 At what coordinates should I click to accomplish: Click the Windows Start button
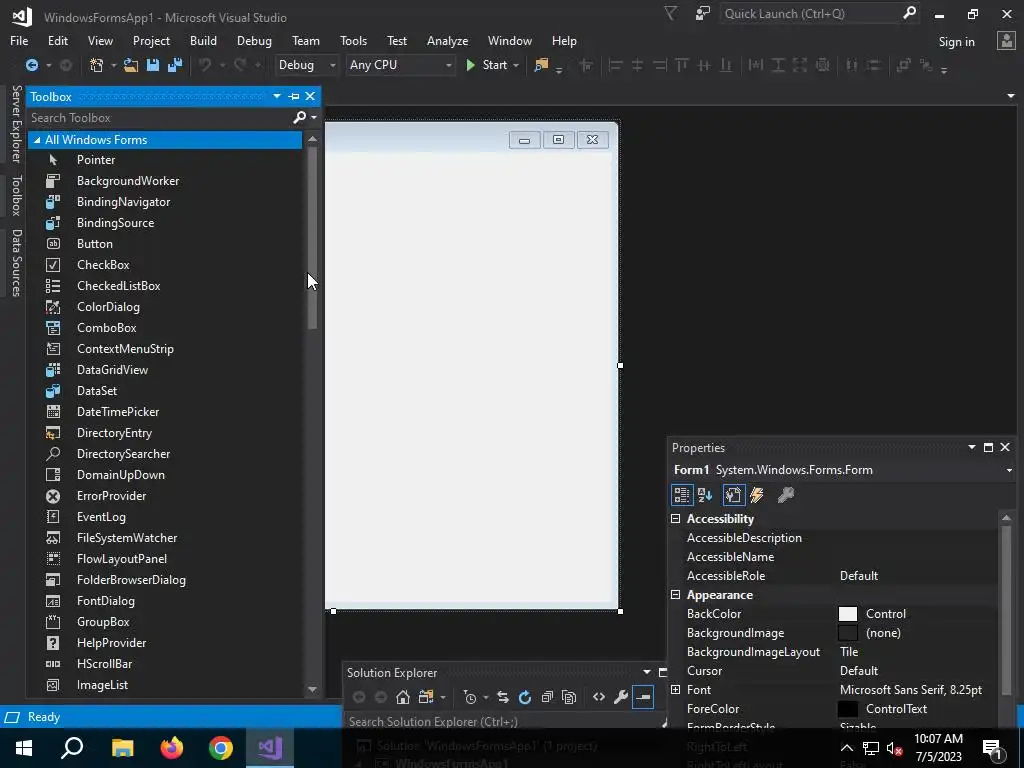24,748
